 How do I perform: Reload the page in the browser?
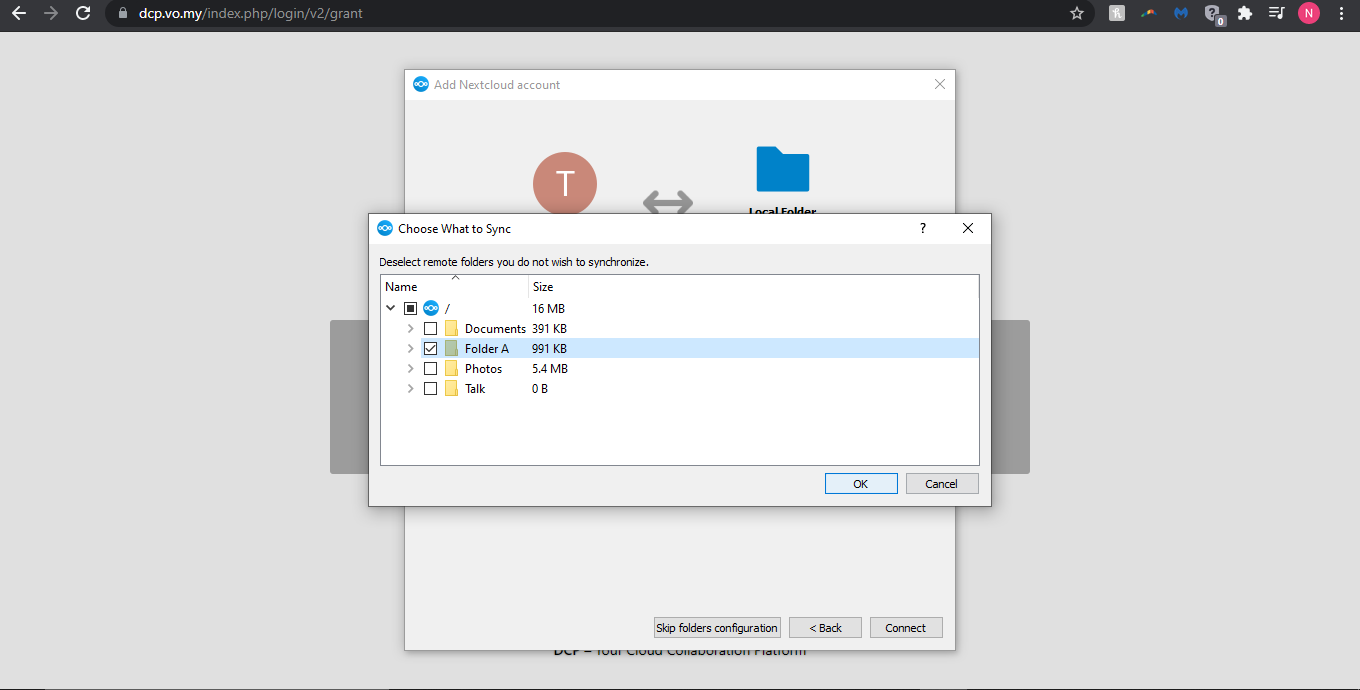pyautogui.click(x=83, y=14)
